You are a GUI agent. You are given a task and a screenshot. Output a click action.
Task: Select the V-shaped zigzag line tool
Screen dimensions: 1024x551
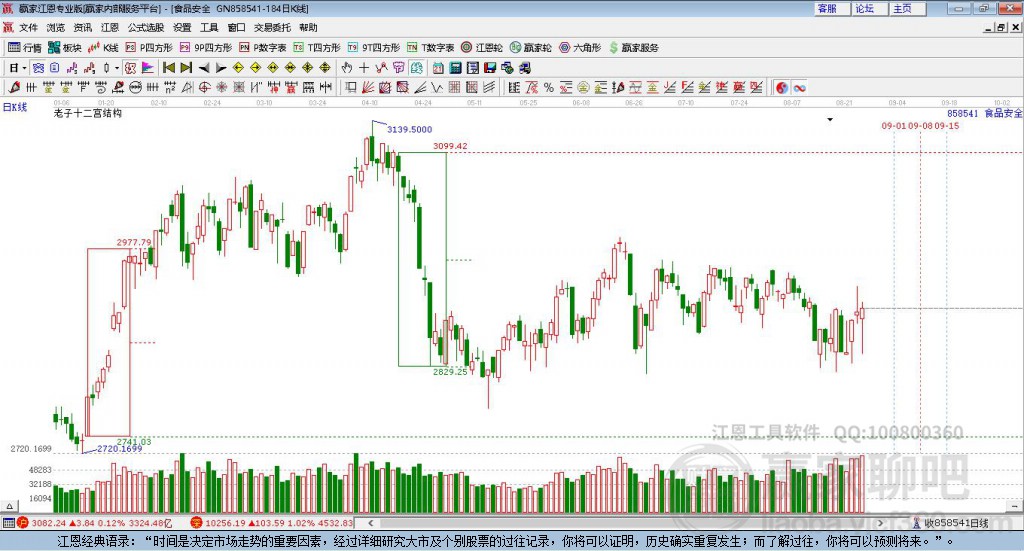point(437,87)
